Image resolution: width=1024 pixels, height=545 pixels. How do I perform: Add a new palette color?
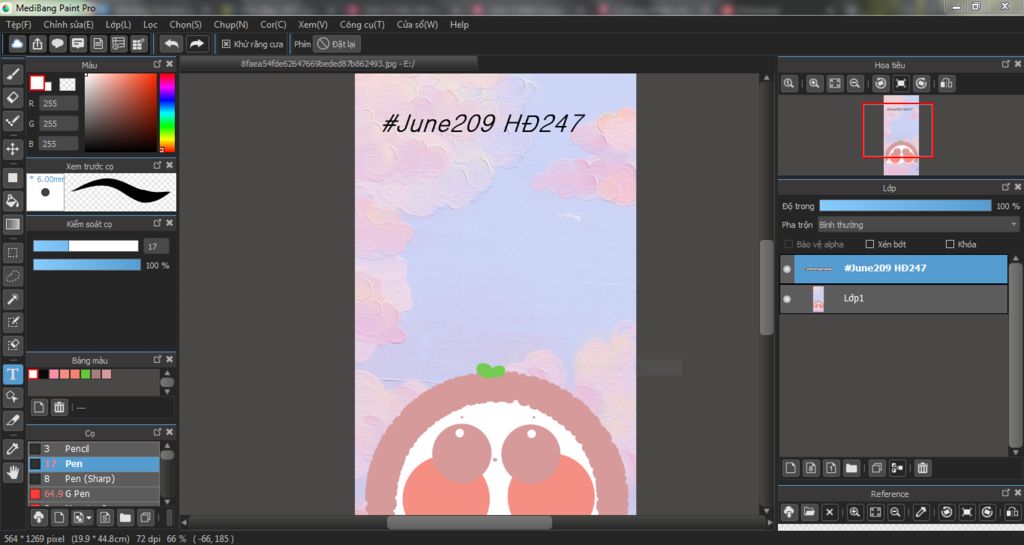(39, 407)
